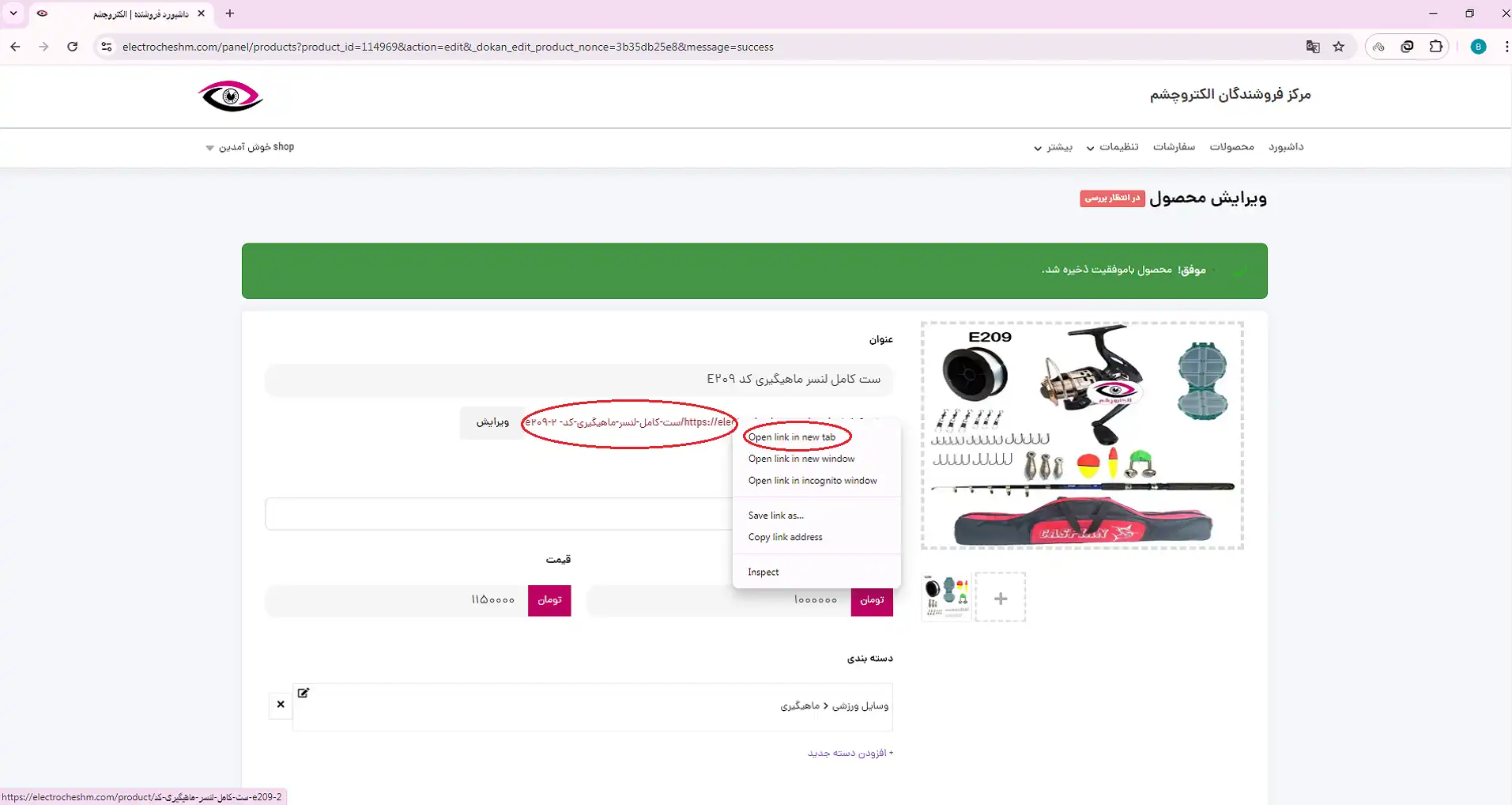Open tab search dropdown arrow
This screenshot has width=1512, height=805.
13,13
